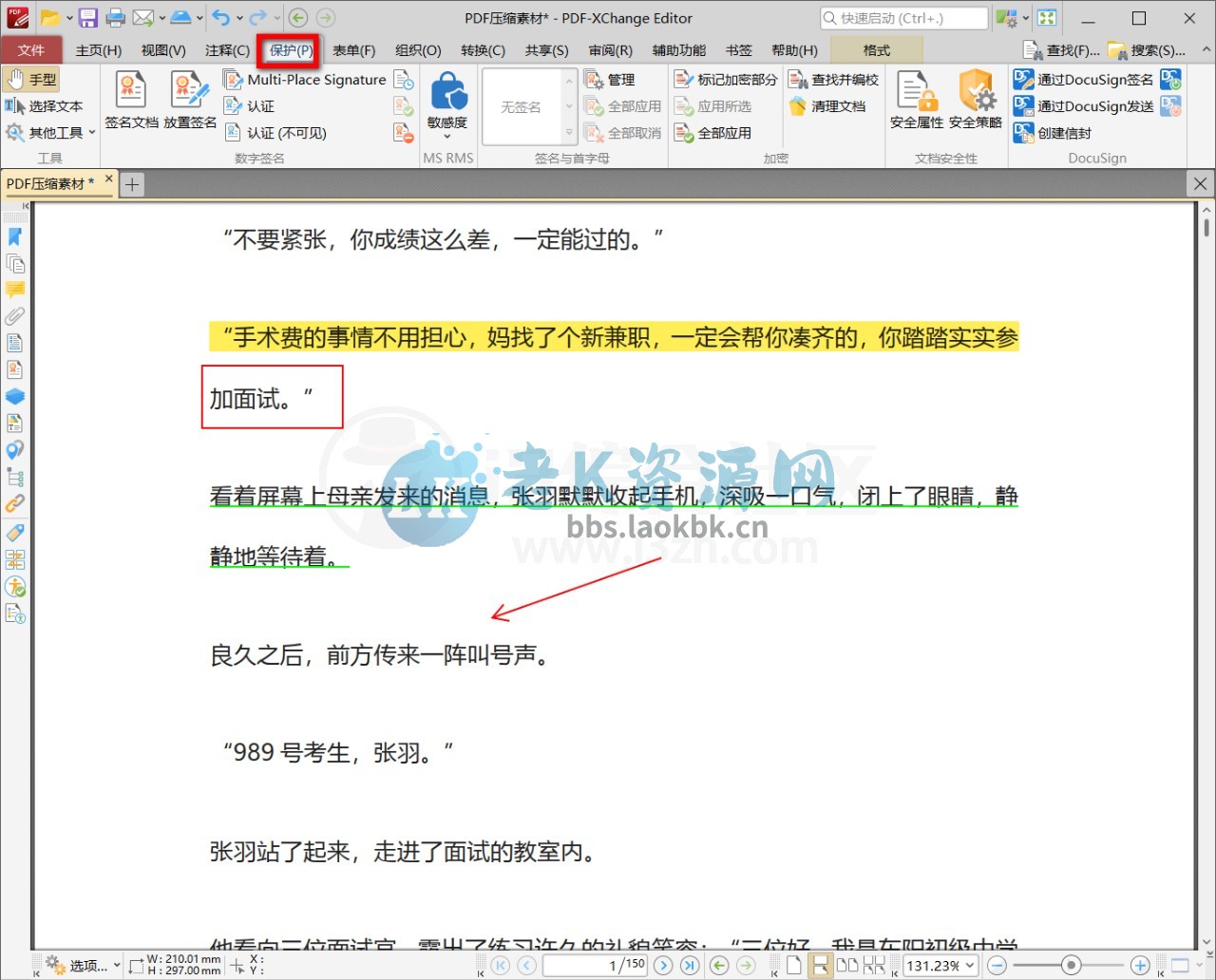Click Sign Document (签名文档) icon
This screenshot has width=1216, height=980.
(x=131, y=101)
